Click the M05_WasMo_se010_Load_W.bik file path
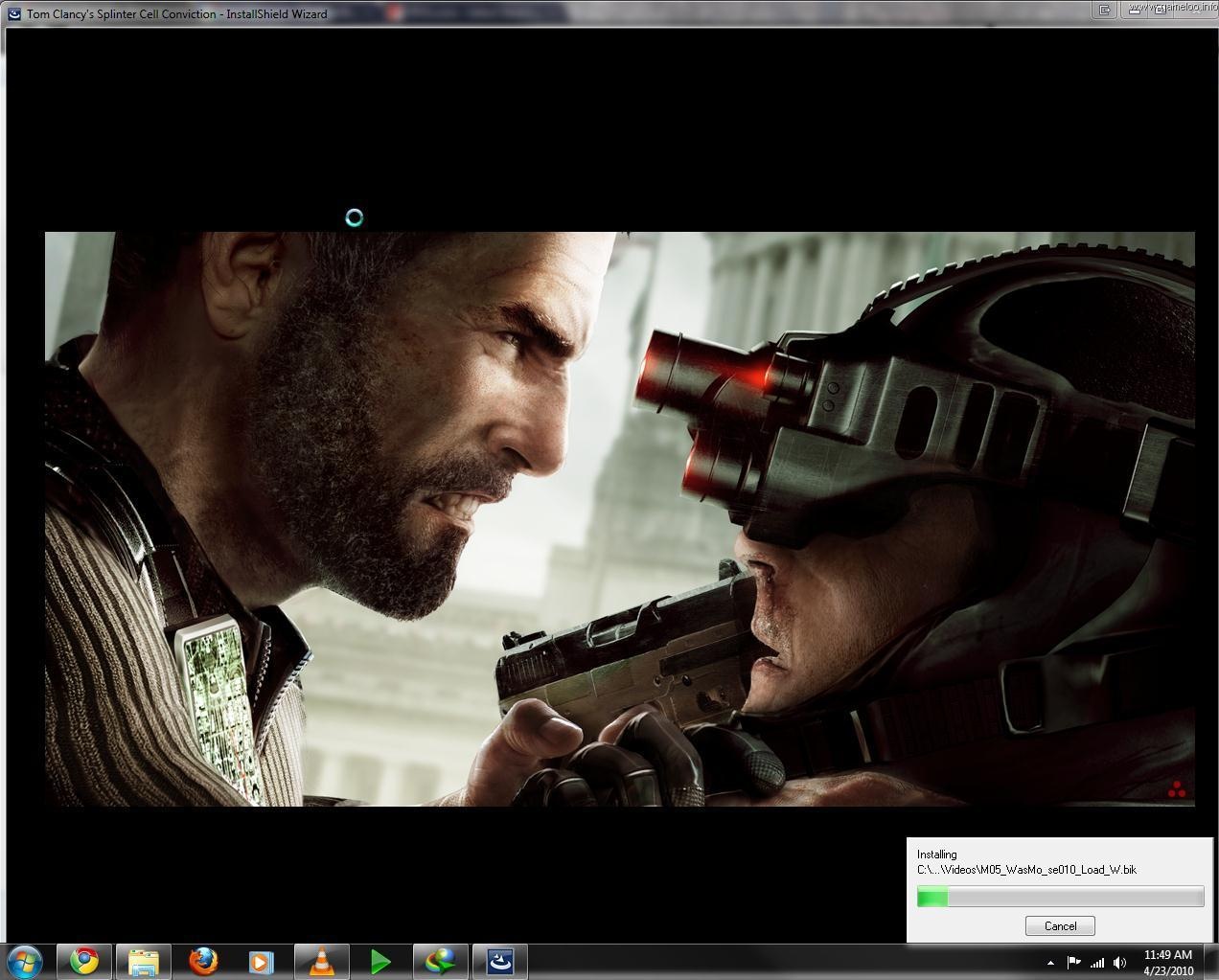The image size is (1219, 980). point(1026,870)
